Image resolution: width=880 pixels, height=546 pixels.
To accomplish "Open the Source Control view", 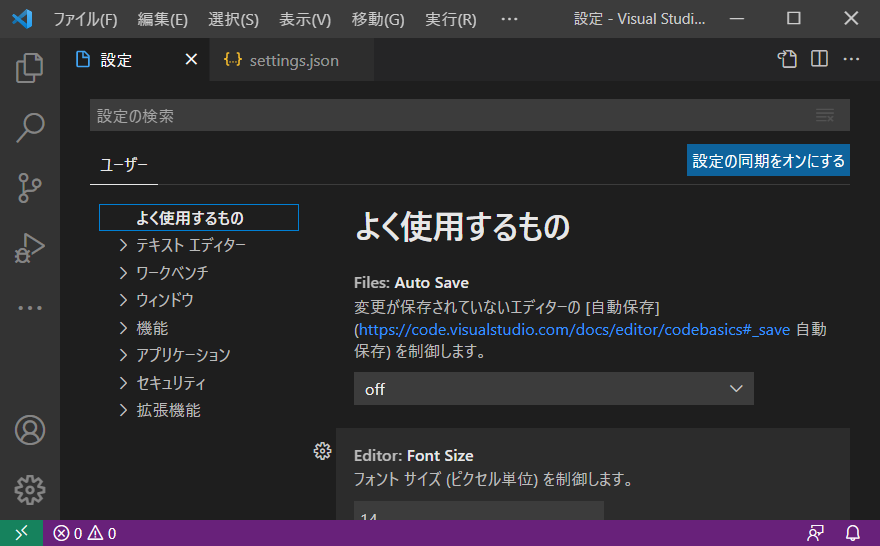I will (x=30, y=187).
